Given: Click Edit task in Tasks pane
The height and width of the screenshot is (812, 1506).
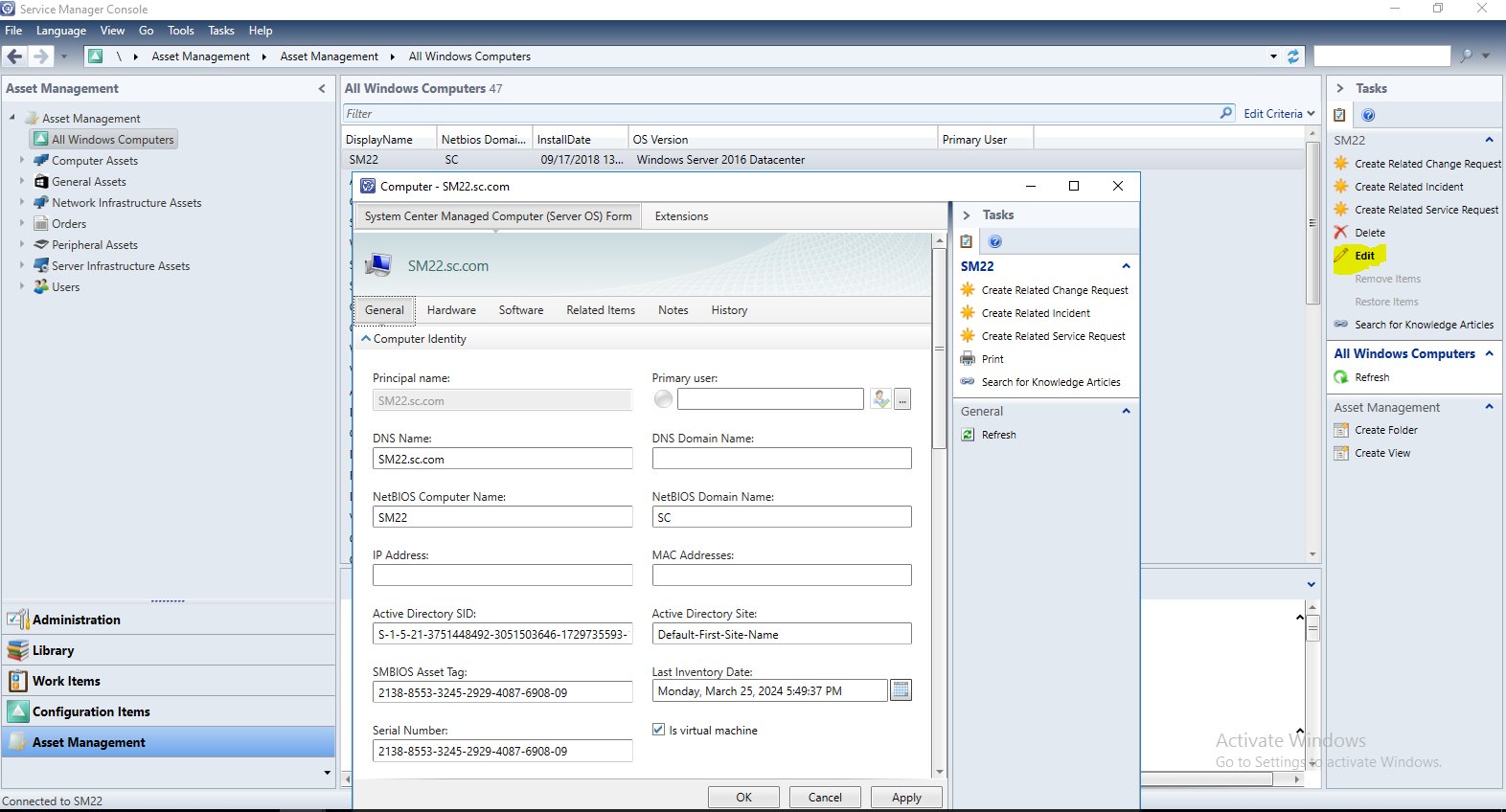Looking at the screenshot, I should [1364, 256].
